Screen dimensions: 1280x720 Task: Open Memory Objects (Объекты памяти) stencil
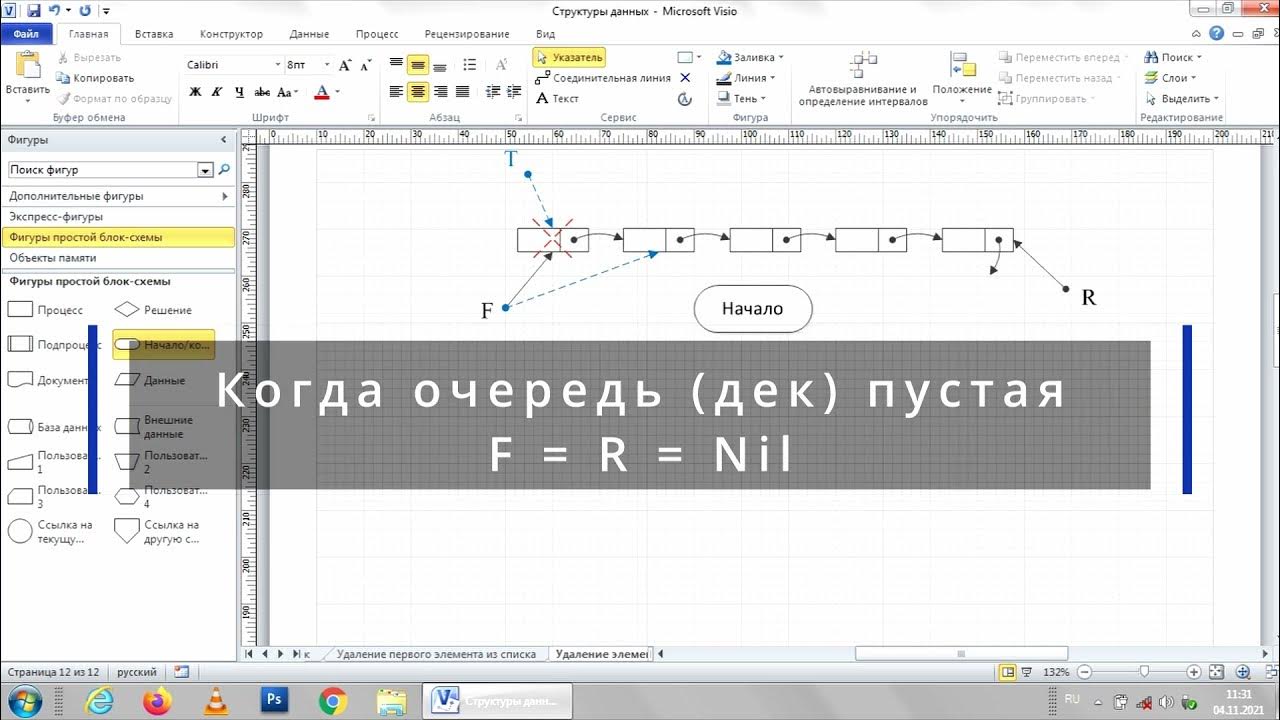(x=119, y=258)
